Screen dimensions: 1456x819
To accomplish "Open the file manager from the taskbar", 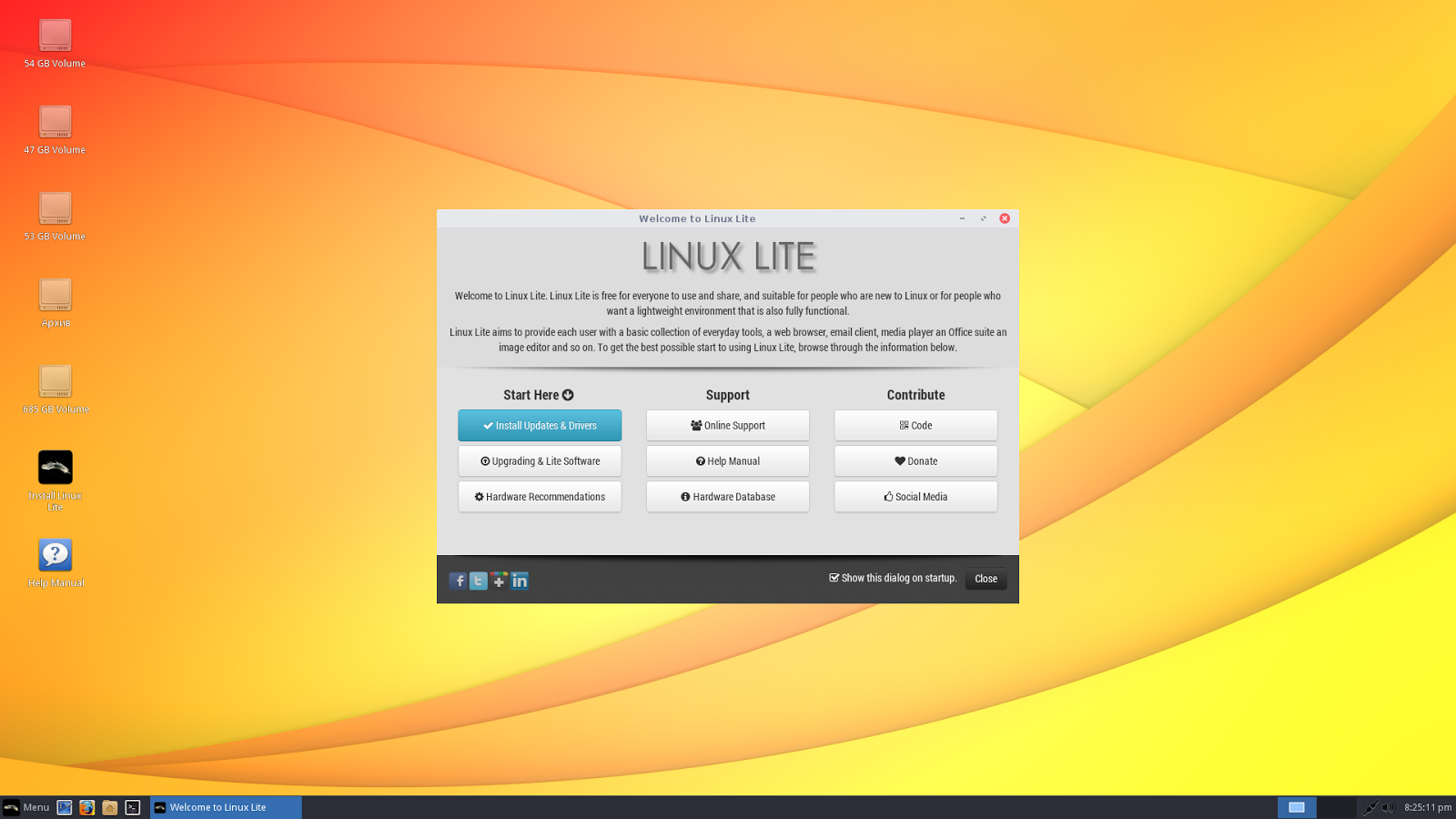I will [x=109, y=807].
